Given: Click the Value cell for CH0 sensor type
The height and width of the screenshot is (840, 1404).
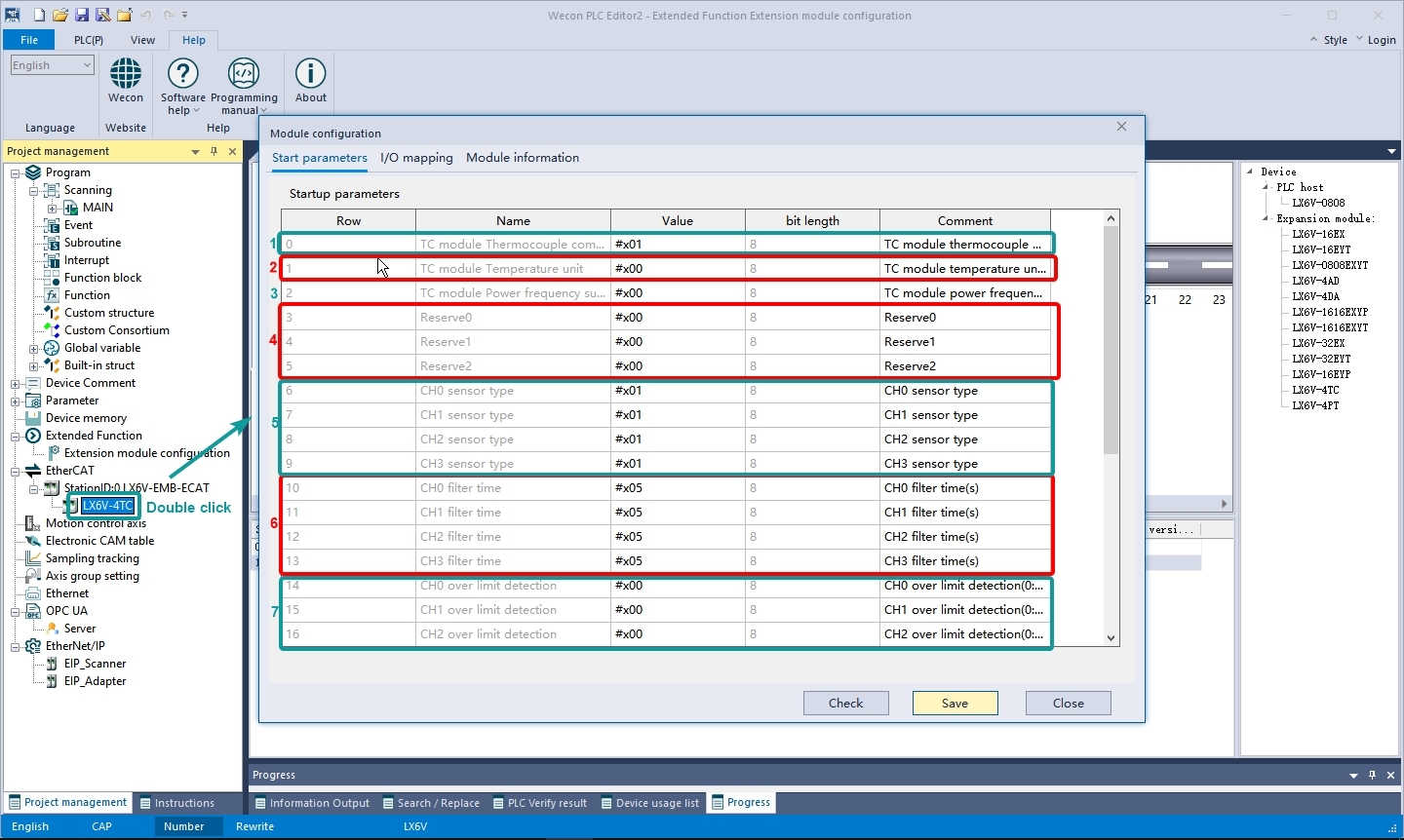Looking at the screenshot, I should [678, 391].
